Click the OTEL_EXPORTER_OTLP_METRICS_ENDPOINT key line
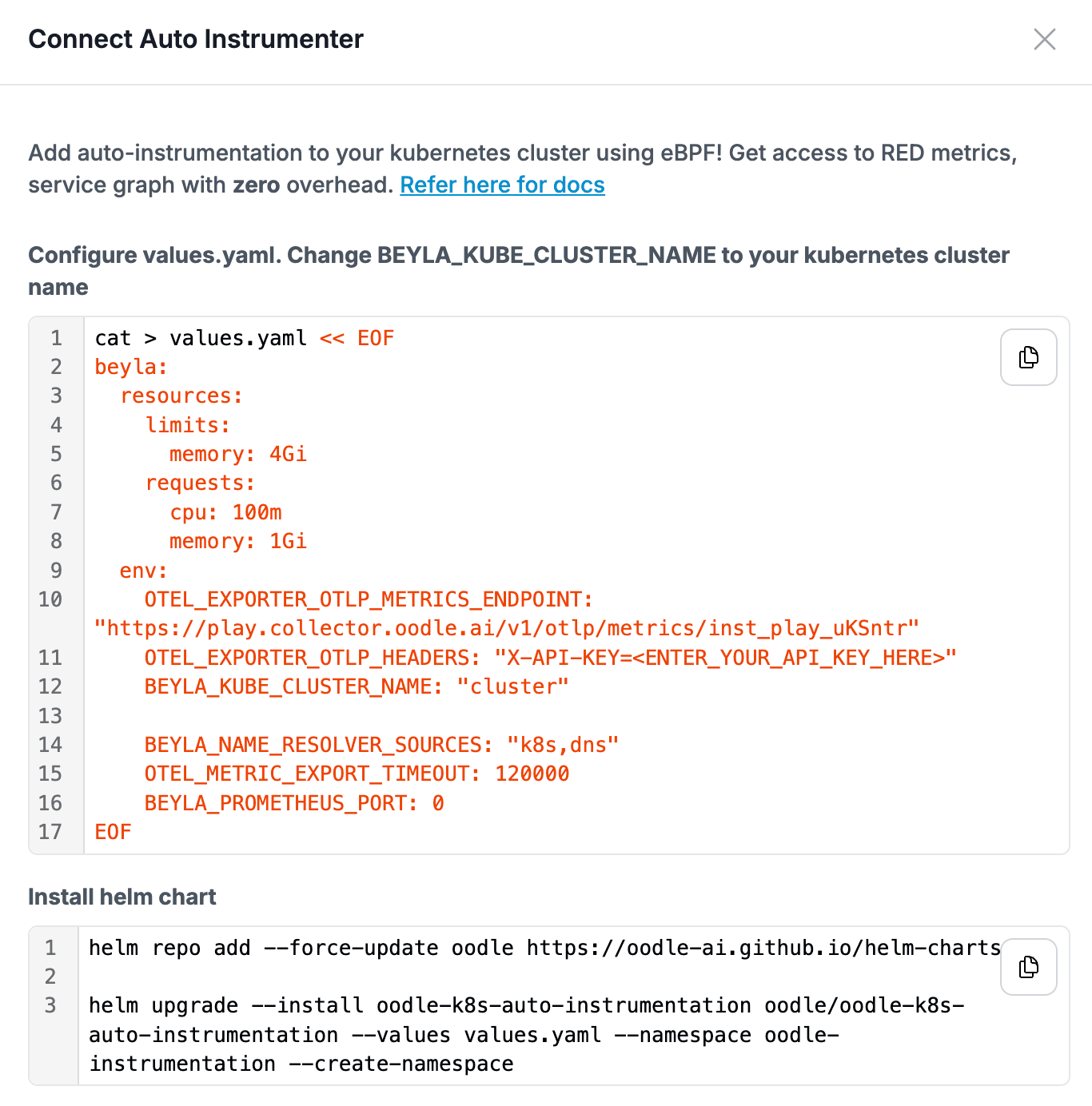1092x1106 pixels. pyautogui.click(x=369, y=599)
